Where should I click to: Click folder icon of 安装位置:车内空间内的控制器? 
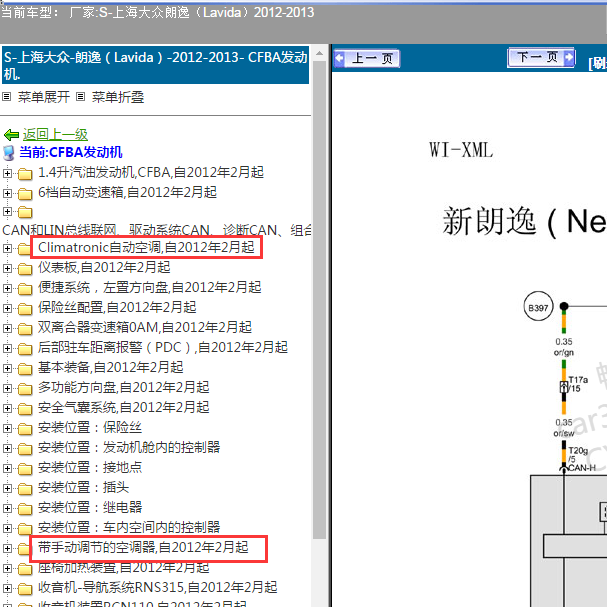coord(25,528)
